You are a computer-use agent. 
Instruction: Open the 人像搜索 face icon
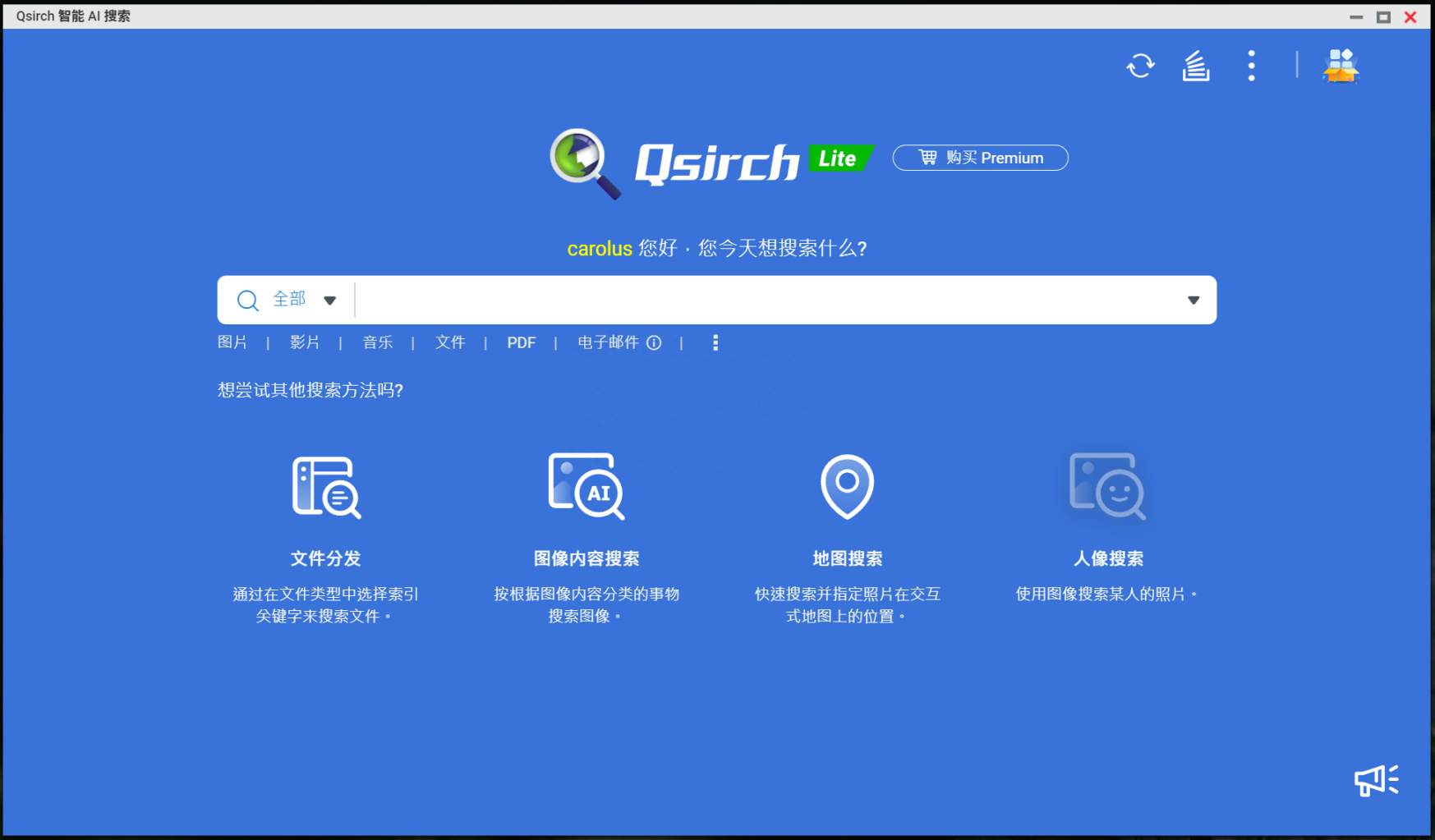pyautogui.click(x=1107, y=486)
